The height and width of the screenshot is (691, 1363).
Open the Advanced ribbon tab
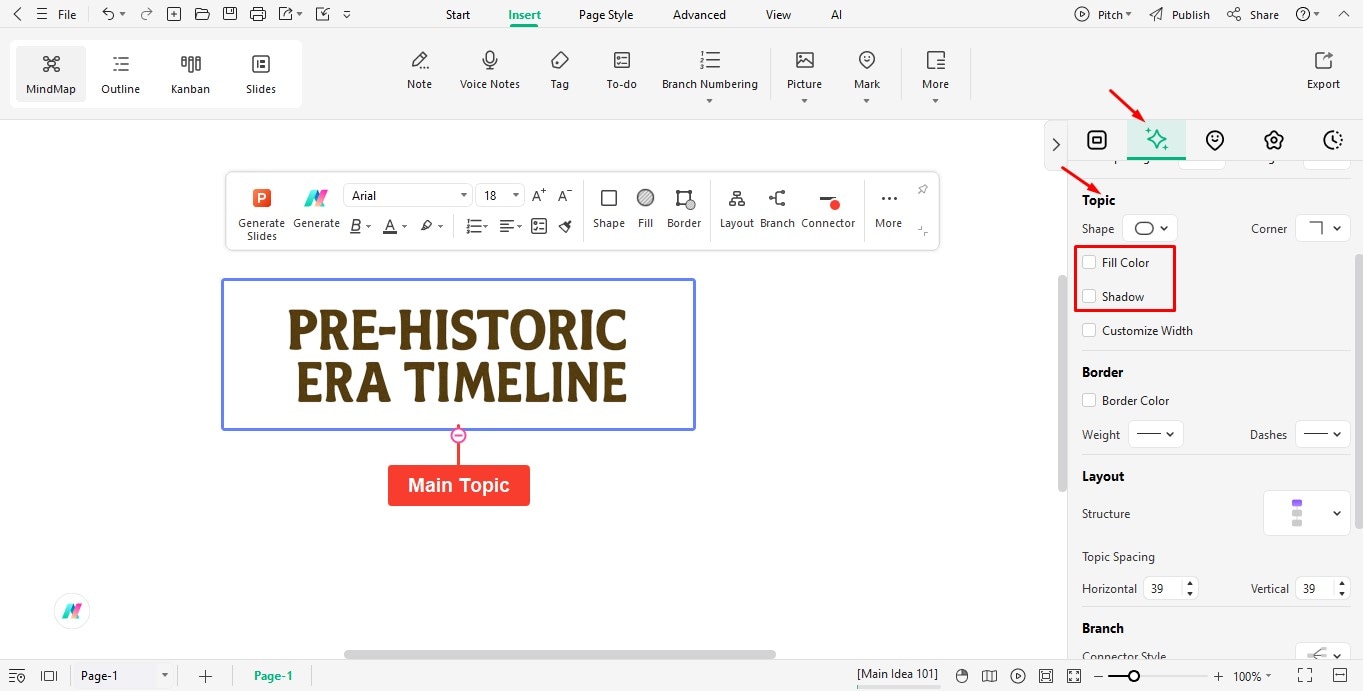[699, 14]
